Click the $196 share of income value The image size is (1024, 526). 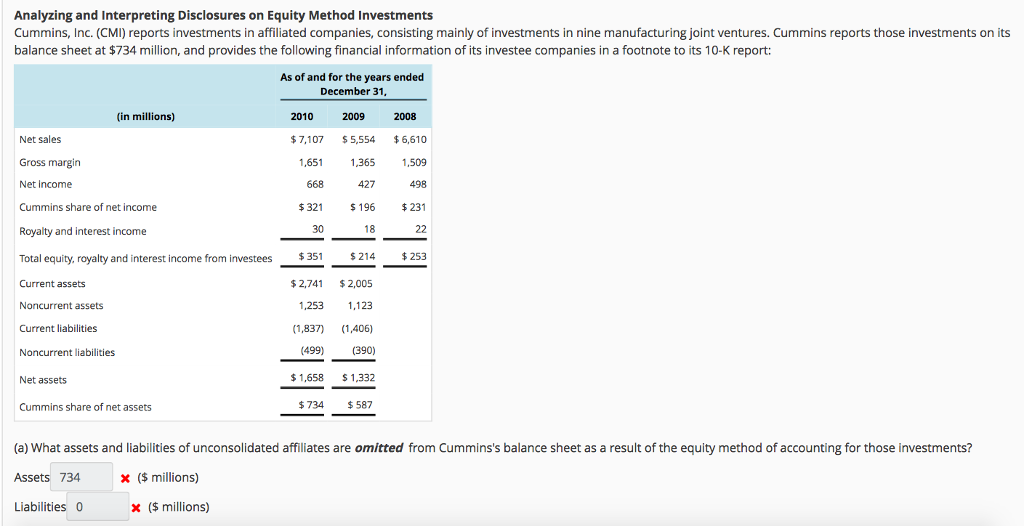(x=362, y=207)
